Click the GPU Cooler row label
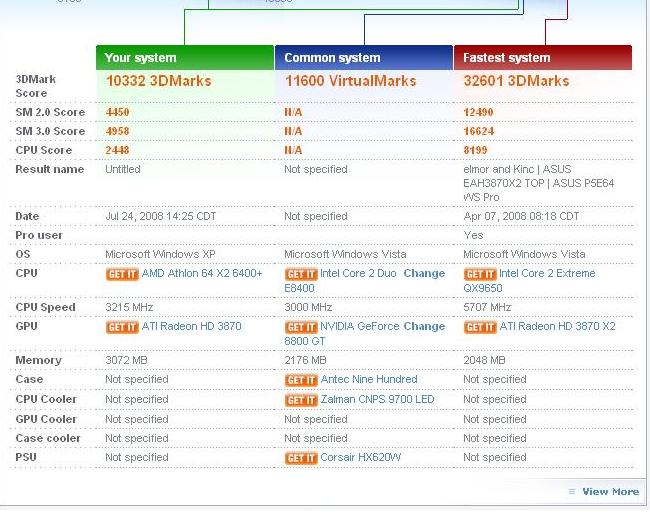This screenshot has width=650, height=512. [46, 419]
